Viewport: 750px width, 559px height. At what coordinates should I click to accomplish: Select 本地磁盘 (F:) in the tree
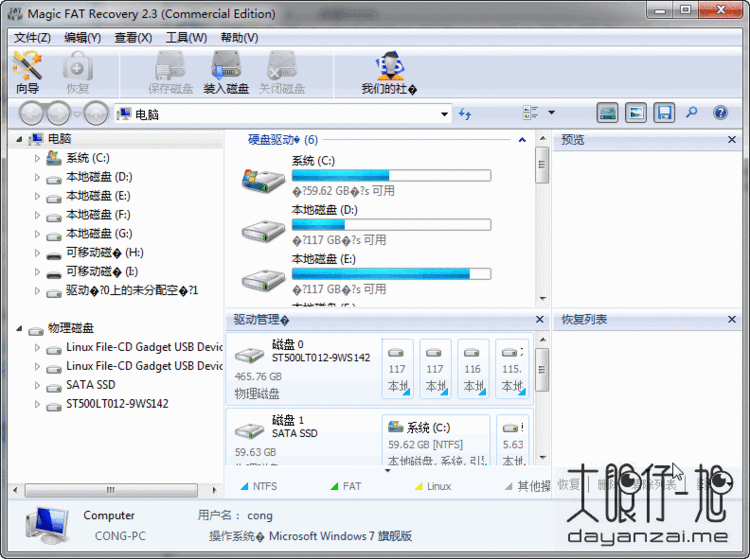pos(98,215)
